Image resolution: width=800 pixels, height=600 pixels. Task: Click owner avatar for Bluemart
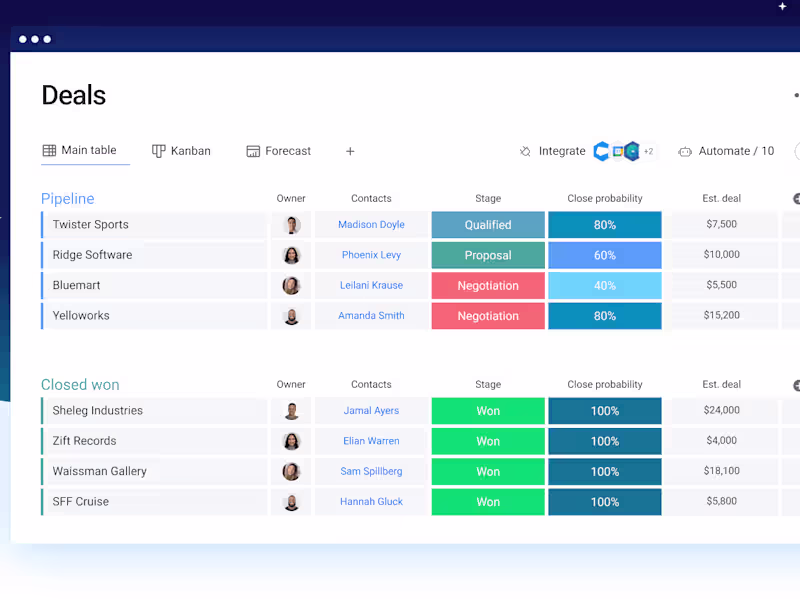(x=291, y=286)
